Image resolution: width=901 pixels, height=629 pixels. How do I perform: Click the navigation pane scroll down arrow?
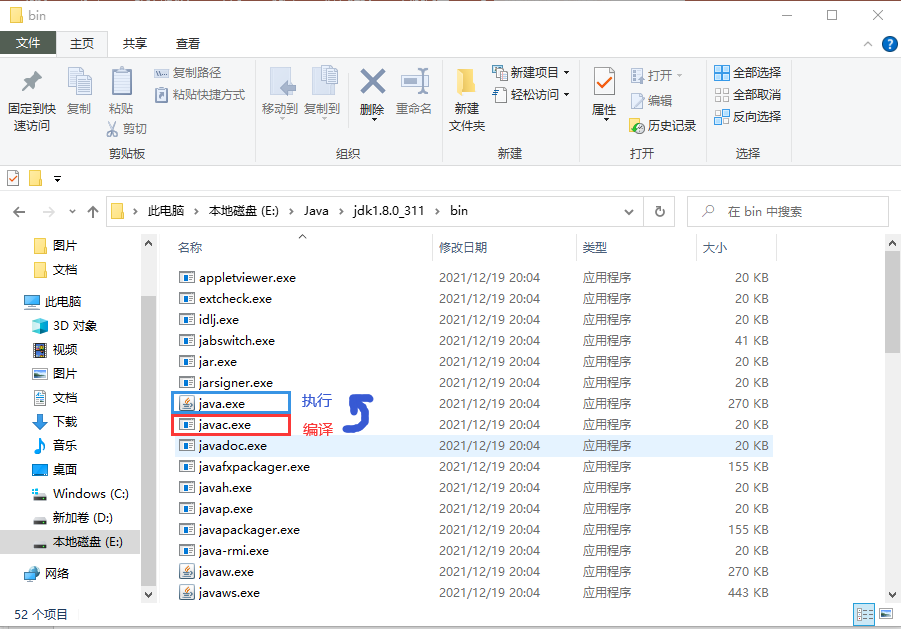pyautogui.click(x=148, y=595)
